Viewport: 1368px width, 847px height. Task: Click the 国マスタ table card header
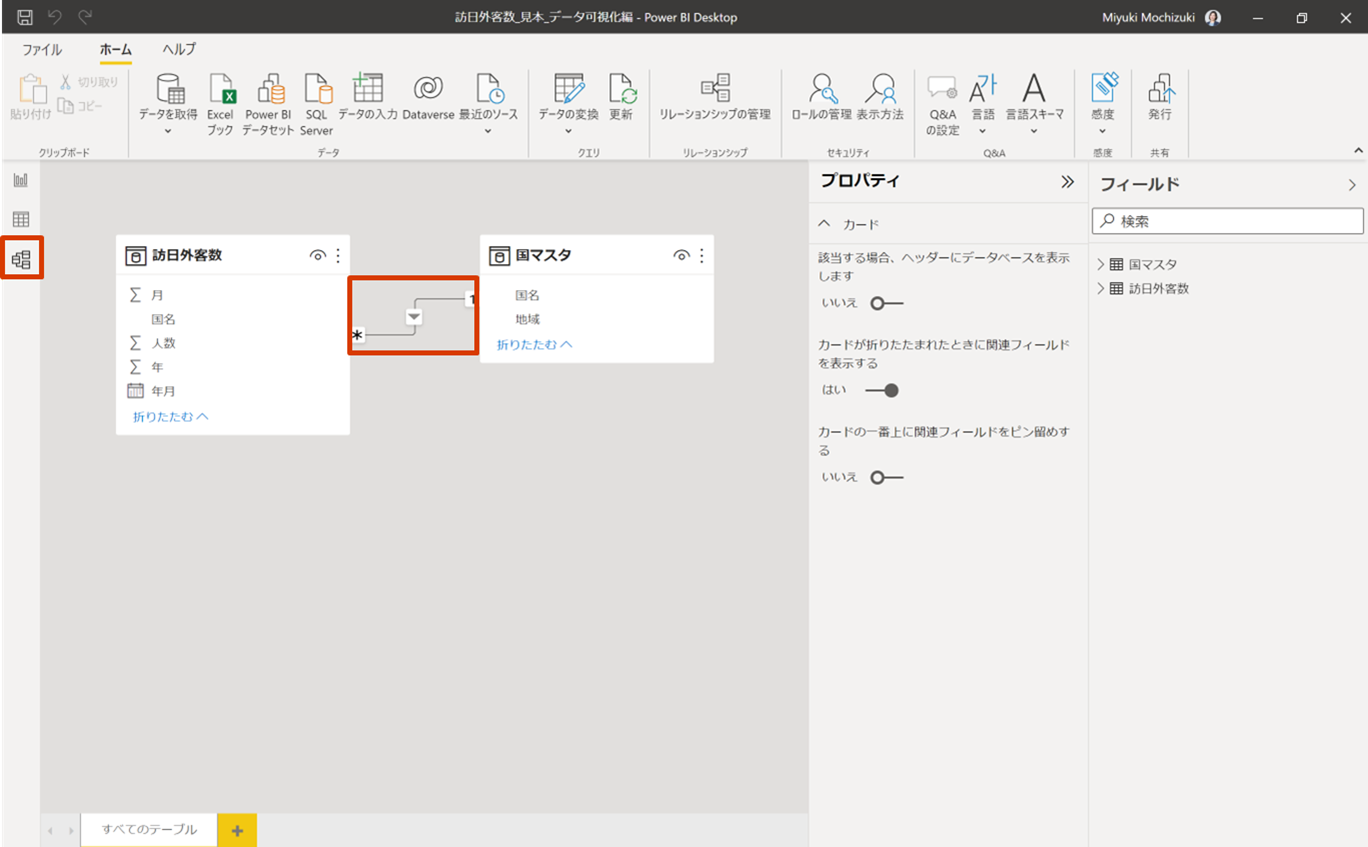click(597, 256)
